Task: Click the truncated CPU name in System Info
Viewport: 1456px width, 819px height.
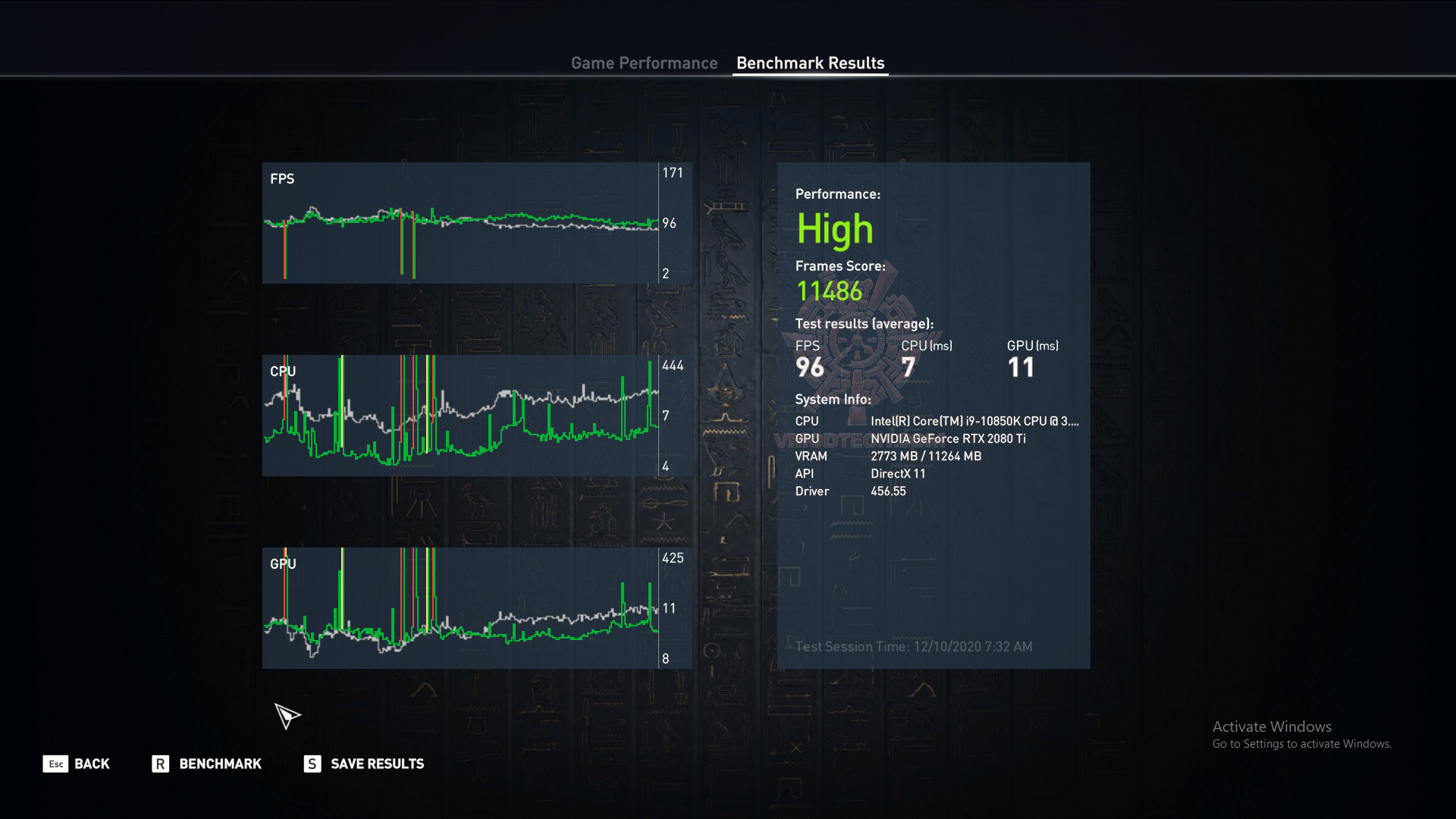Action: point(974,421)
